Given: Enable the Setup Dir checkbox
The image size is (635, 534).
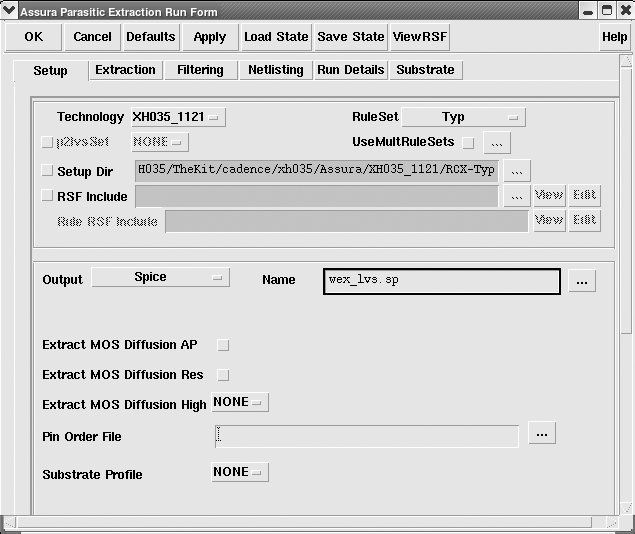Looking at the screenshot, I should click(x=47, y=170).
